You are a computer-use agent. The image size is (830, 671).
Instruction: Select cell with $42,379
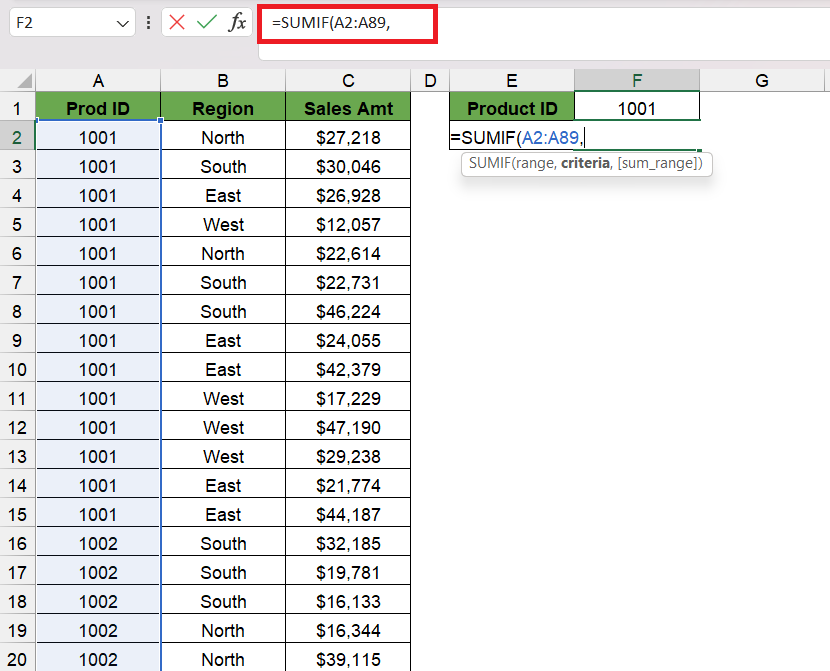point(348,369)
